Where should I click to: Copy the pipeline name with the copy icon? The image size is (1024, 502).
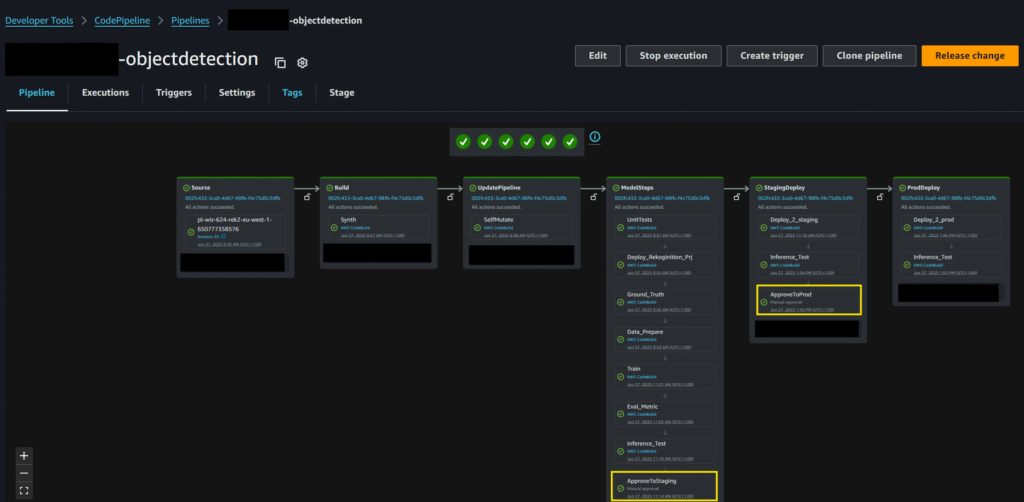pyautogui.click(x=280, y=62)
